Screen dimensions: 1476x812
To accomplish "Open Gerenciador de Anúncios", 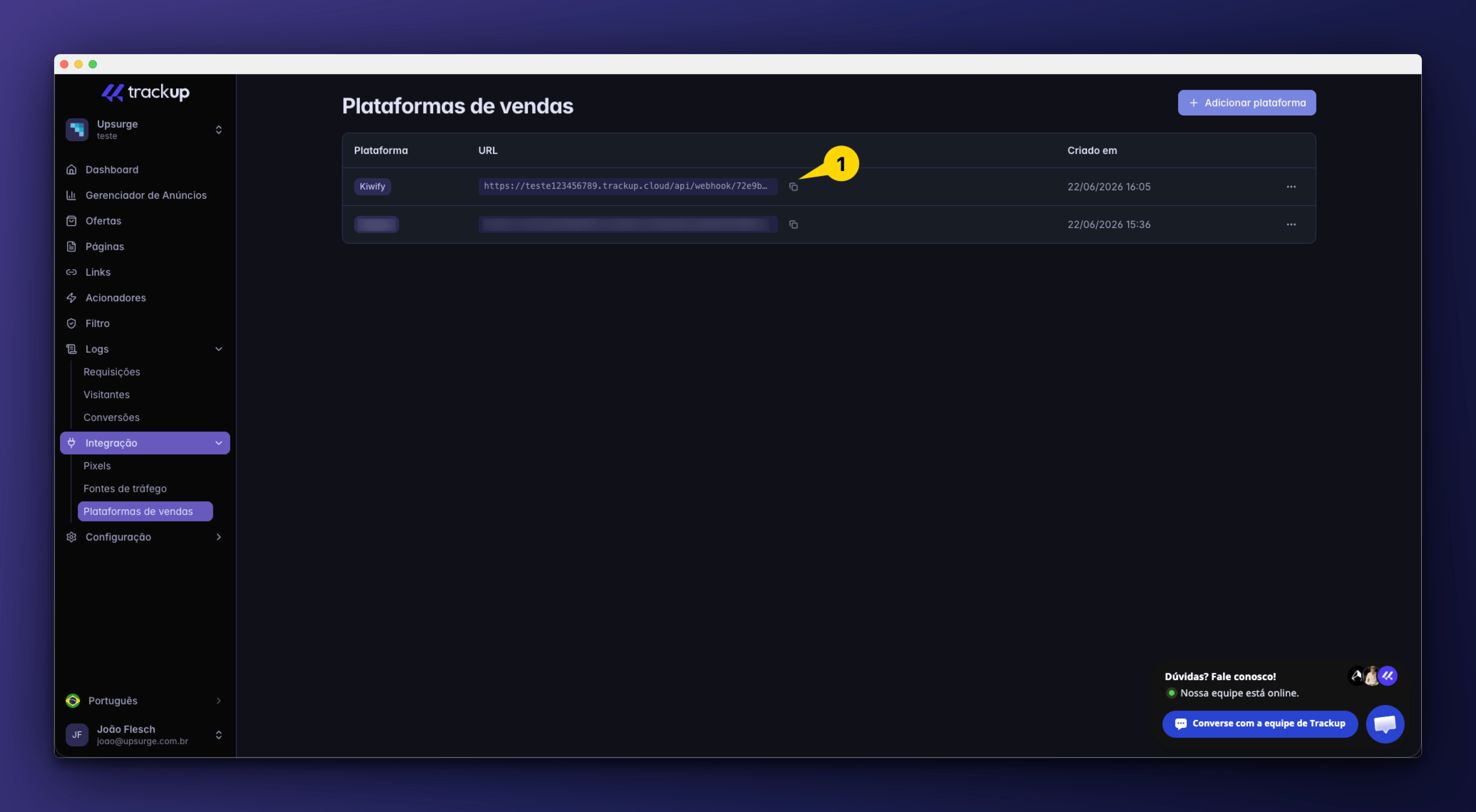I will (x=146, y=195).
